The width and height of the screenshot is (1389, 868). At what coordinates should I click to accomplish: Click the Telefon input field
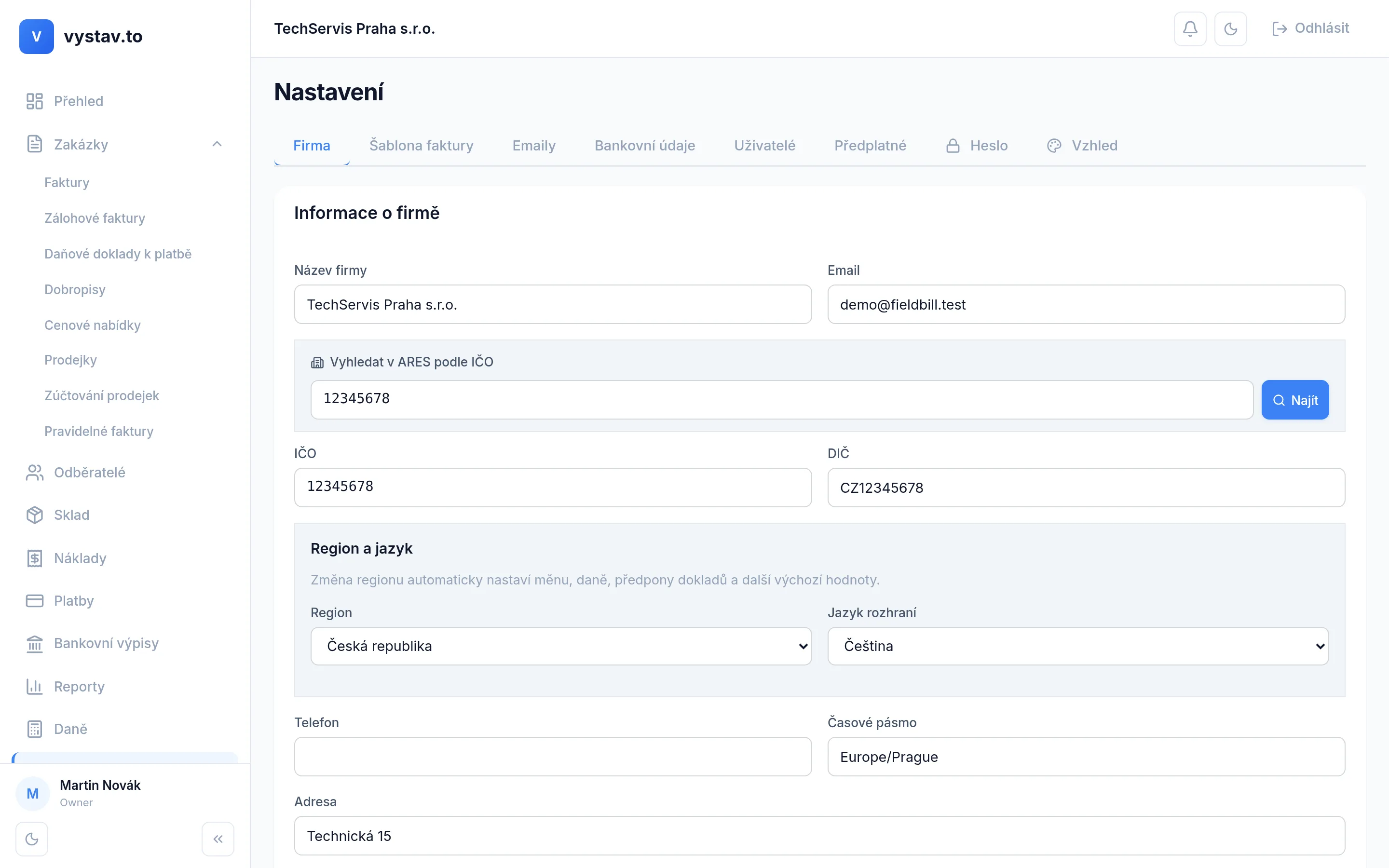click(552, 757)
